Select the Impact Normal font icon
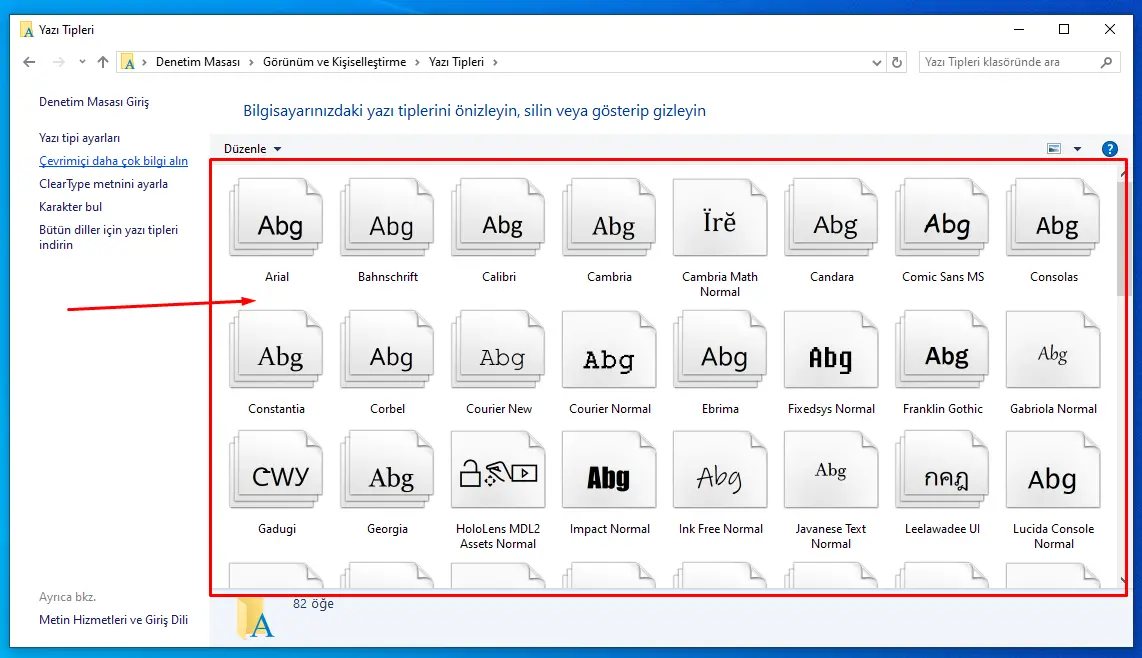Image resolution: width=1142 pixels, height=658 pixels. pyautogui.click(x=610, y=469)
